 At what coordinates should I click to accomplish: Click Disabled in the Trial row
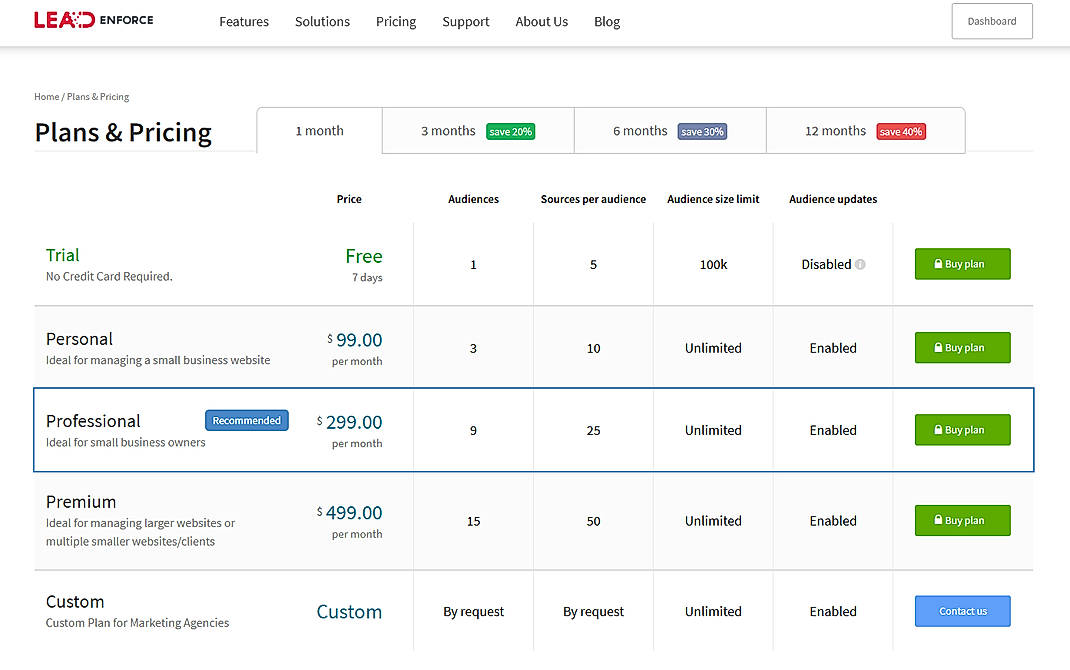[x=826, y=264]
